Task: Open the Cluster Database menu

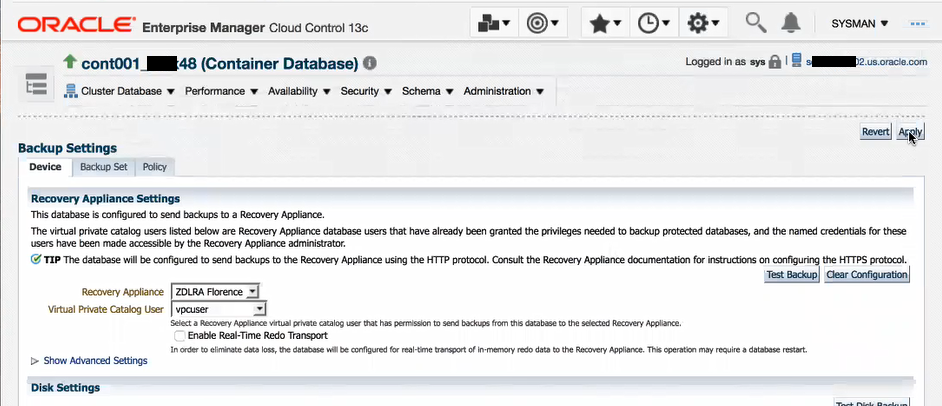Action: 127,91
